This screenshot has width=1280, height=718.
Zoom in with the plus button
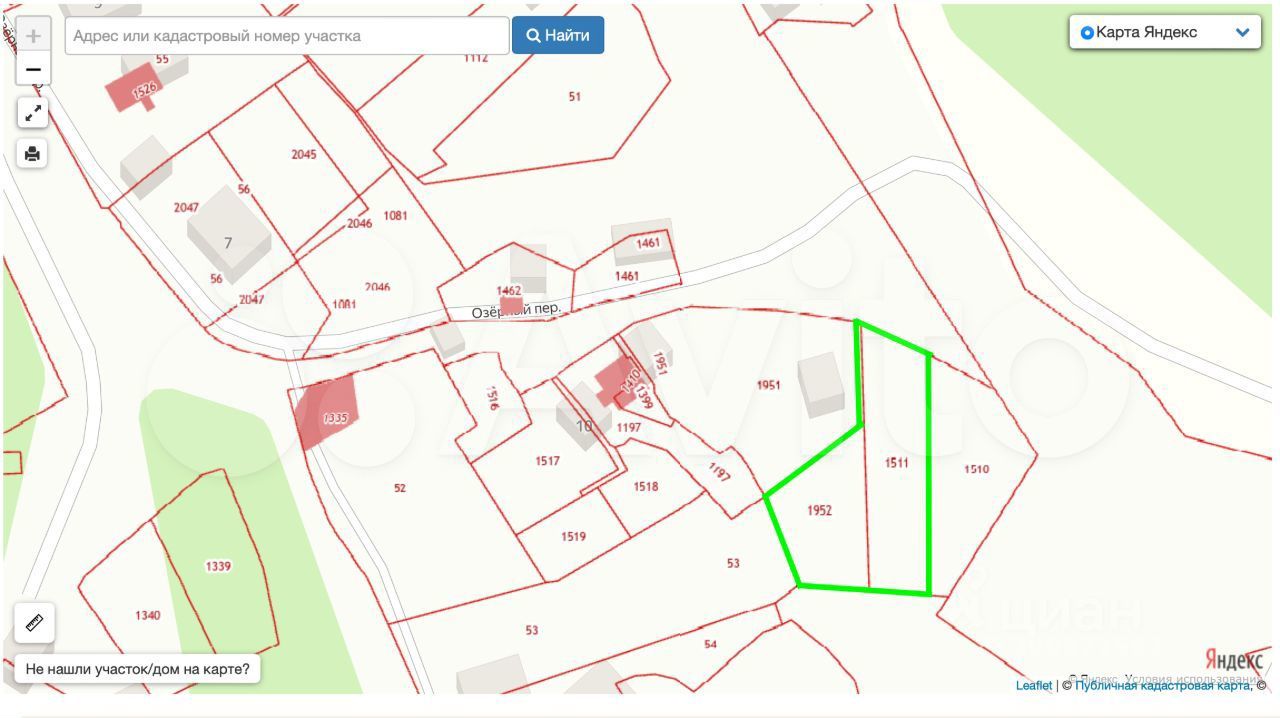coord(33,36)
